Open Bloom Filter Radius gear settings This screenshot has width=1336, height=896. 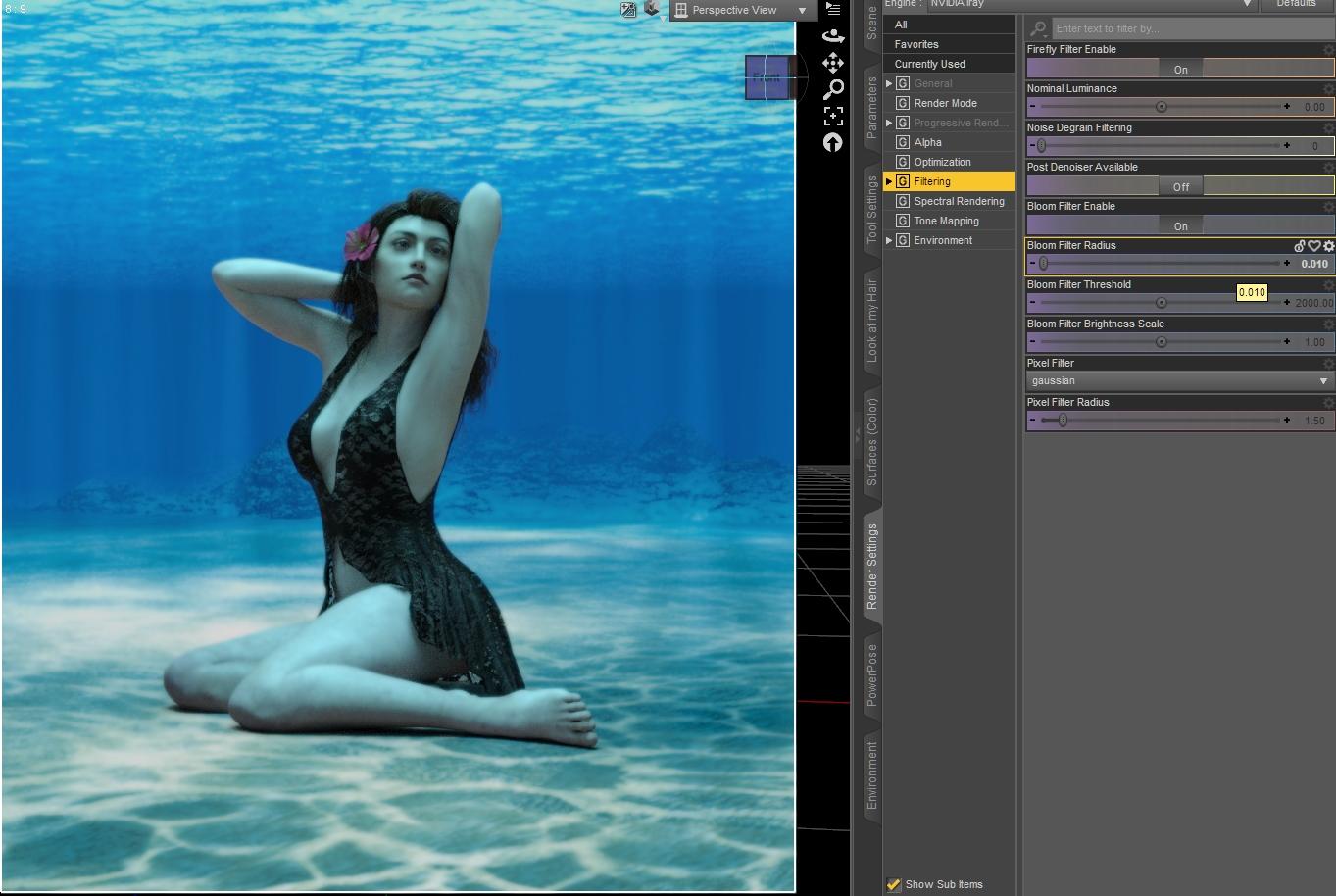pos(1329,246)
